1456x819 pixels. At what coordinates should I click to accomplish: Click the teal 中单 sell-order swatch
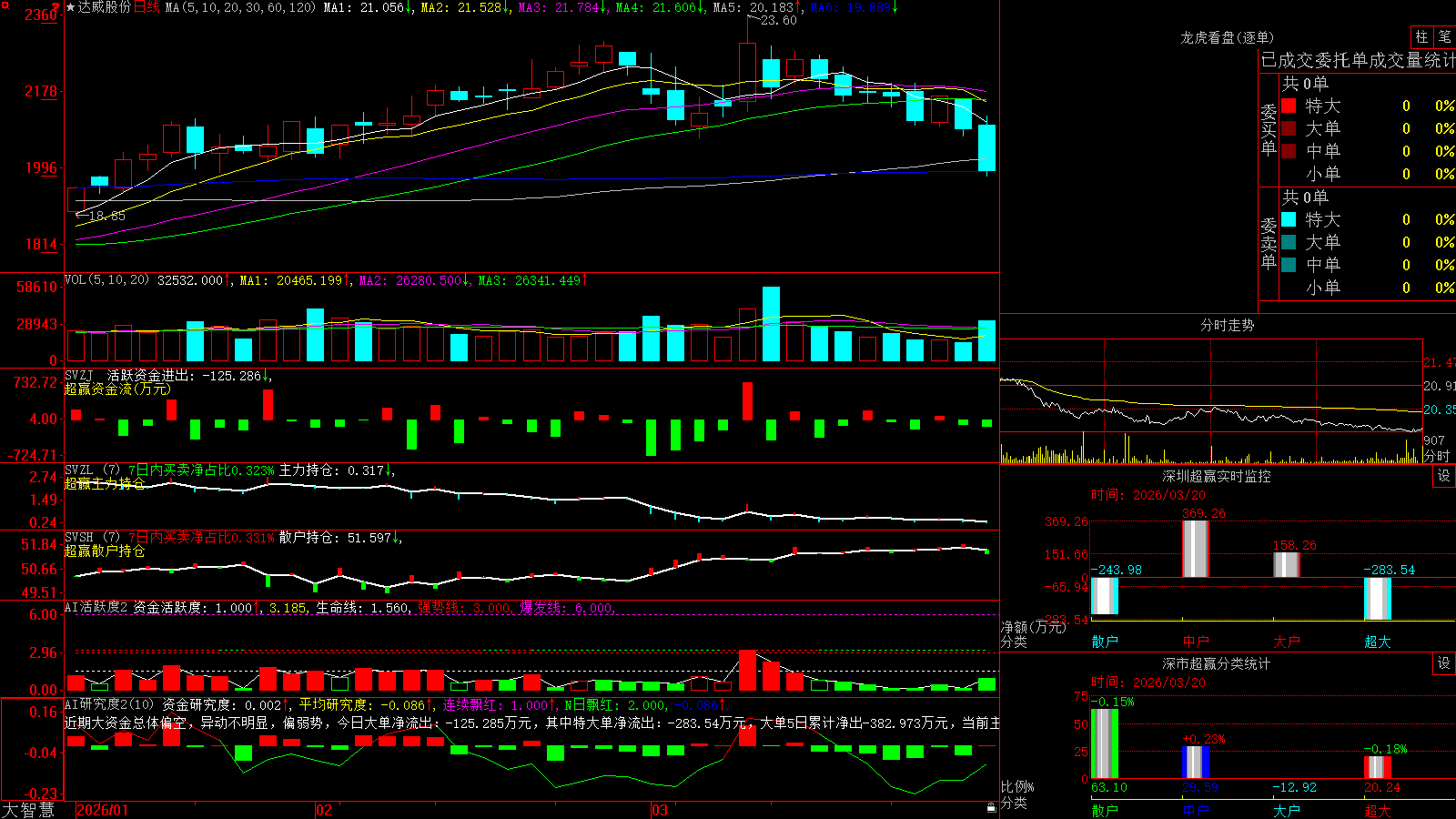[x=1289, y=265]
